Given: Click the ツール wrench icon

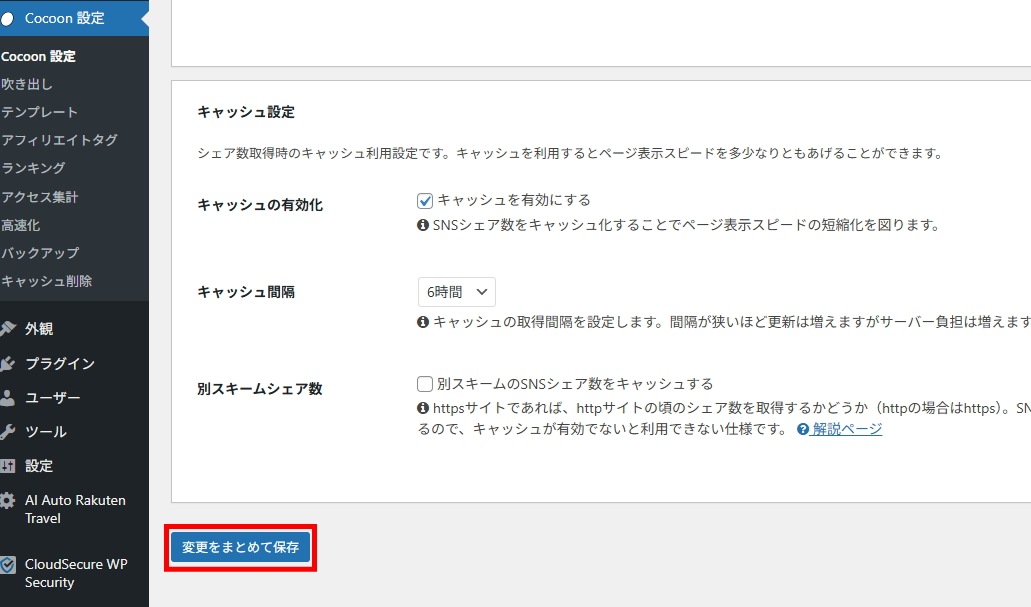Looking at the screenshot, I should point(8,432).
